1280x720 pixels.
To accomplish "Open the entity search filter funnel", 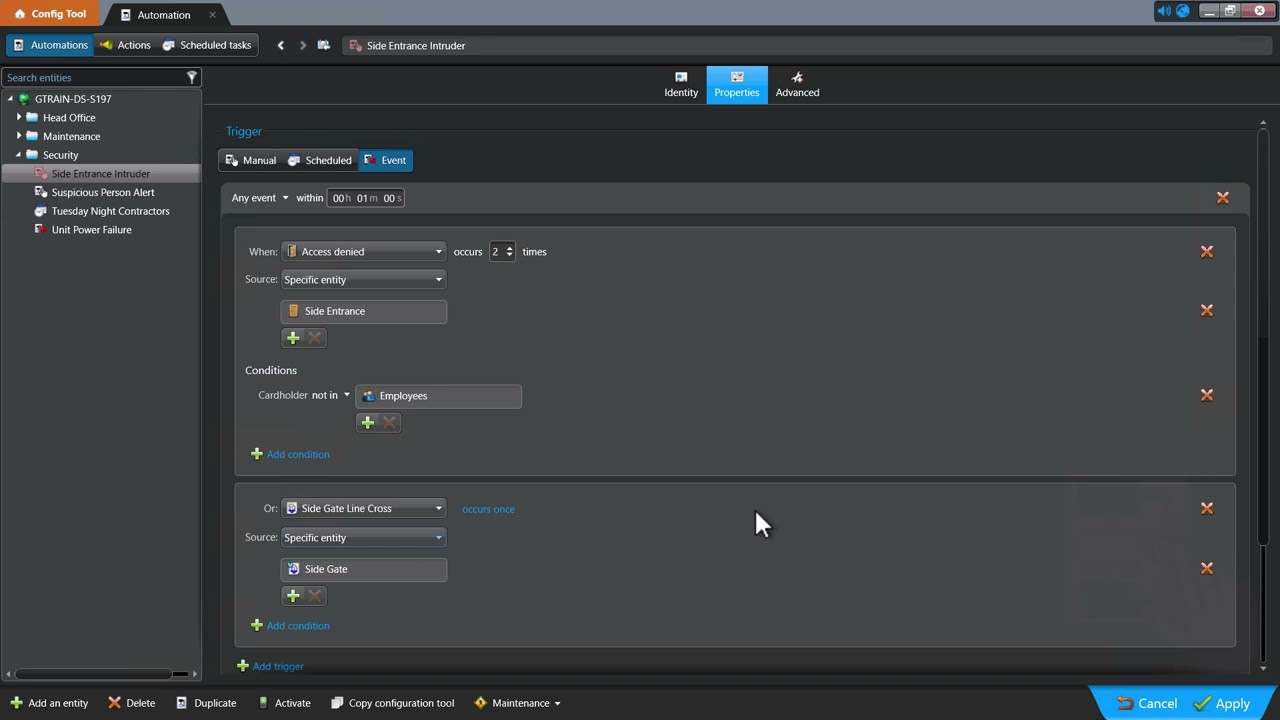I will point(192,77).
